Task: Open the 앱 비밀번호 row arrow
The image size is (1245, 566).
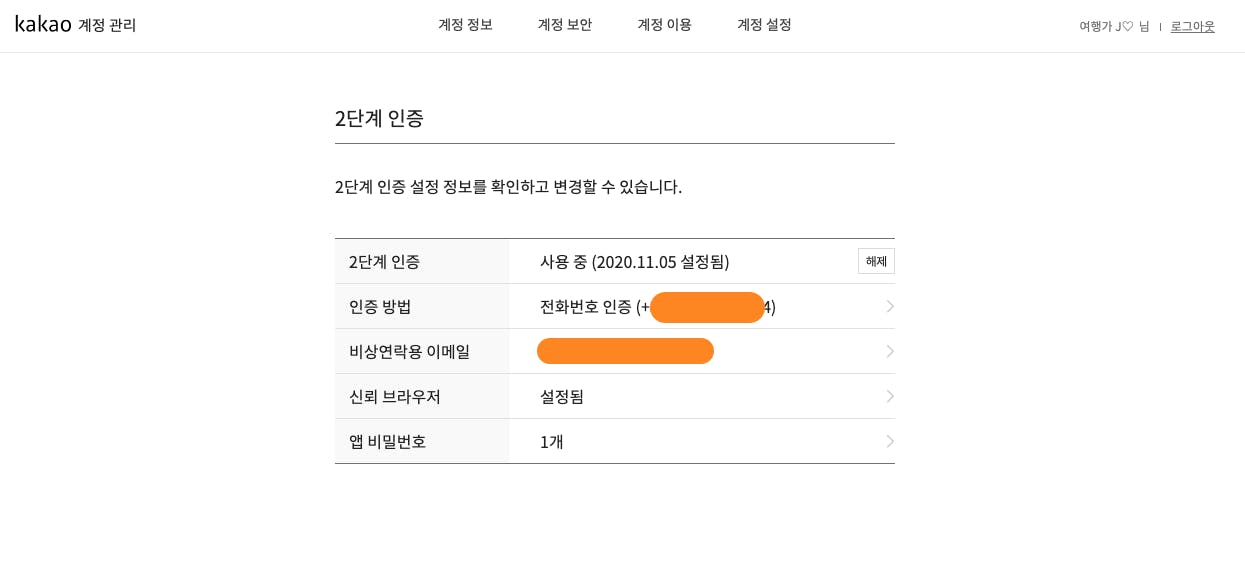Action: [x=890, y=441]
